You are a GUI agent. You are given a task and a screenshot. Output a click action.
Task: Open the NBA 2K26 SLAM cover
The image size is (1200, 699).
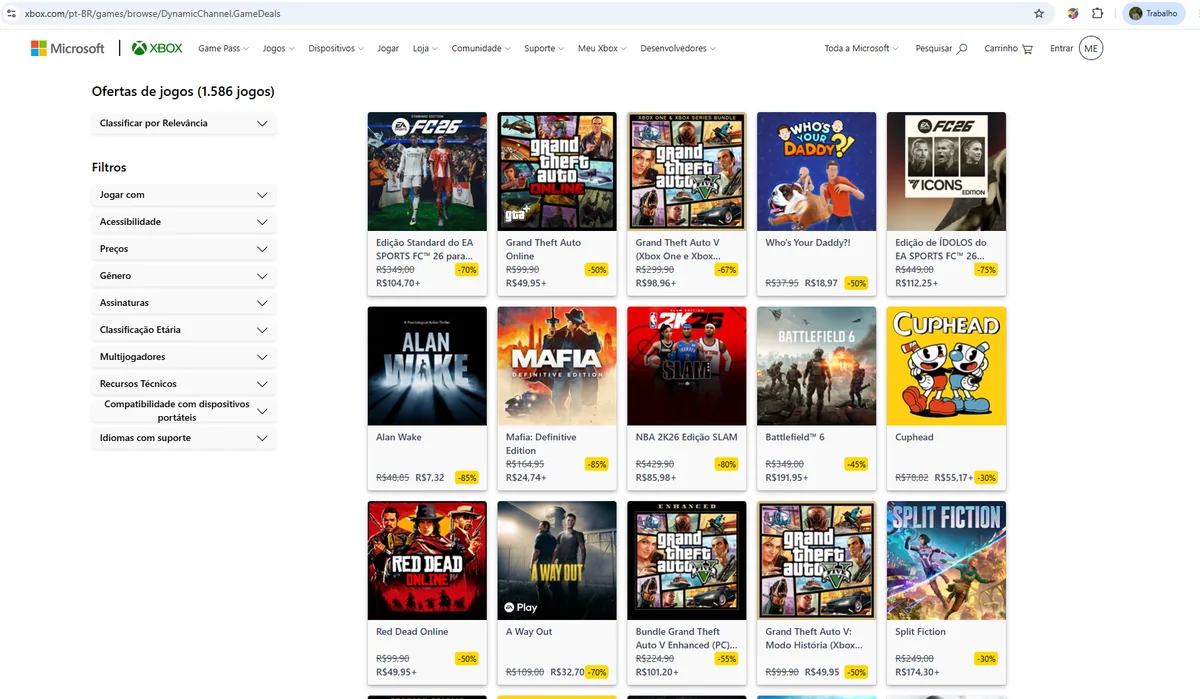click(687, 366)
